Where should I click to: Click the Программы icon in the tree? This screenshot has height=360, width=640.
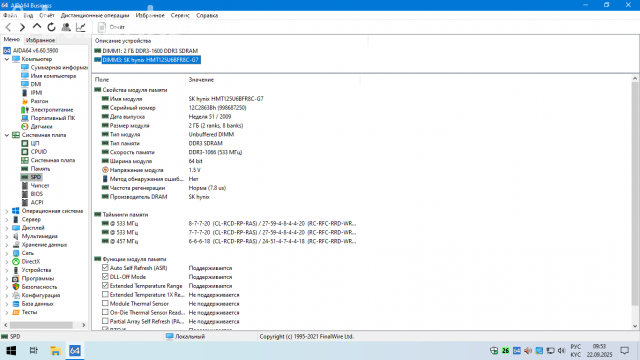coord(16,278)
